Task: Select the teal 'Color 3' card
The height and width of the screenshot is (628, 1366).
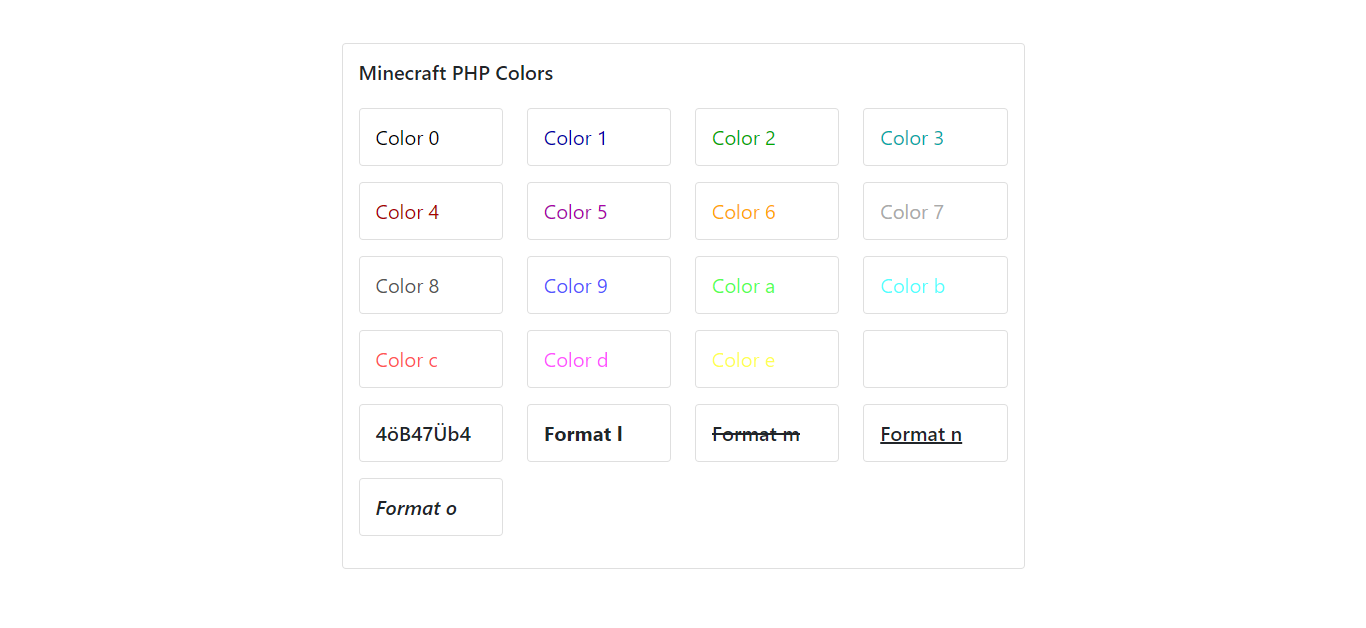Action: click(935, 137)
